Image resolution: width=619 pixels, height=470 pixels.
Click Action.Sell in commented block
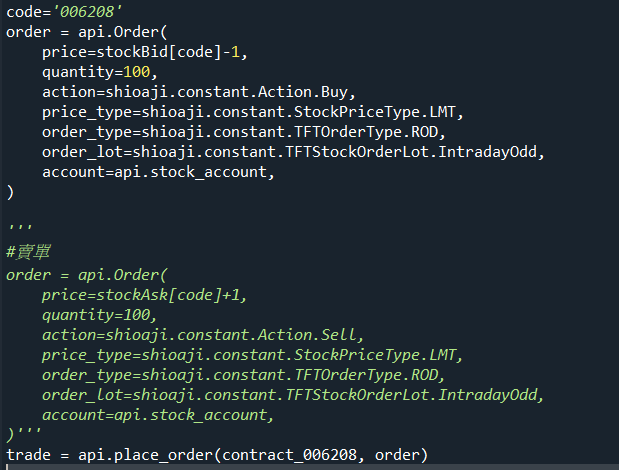coord(307,335)
